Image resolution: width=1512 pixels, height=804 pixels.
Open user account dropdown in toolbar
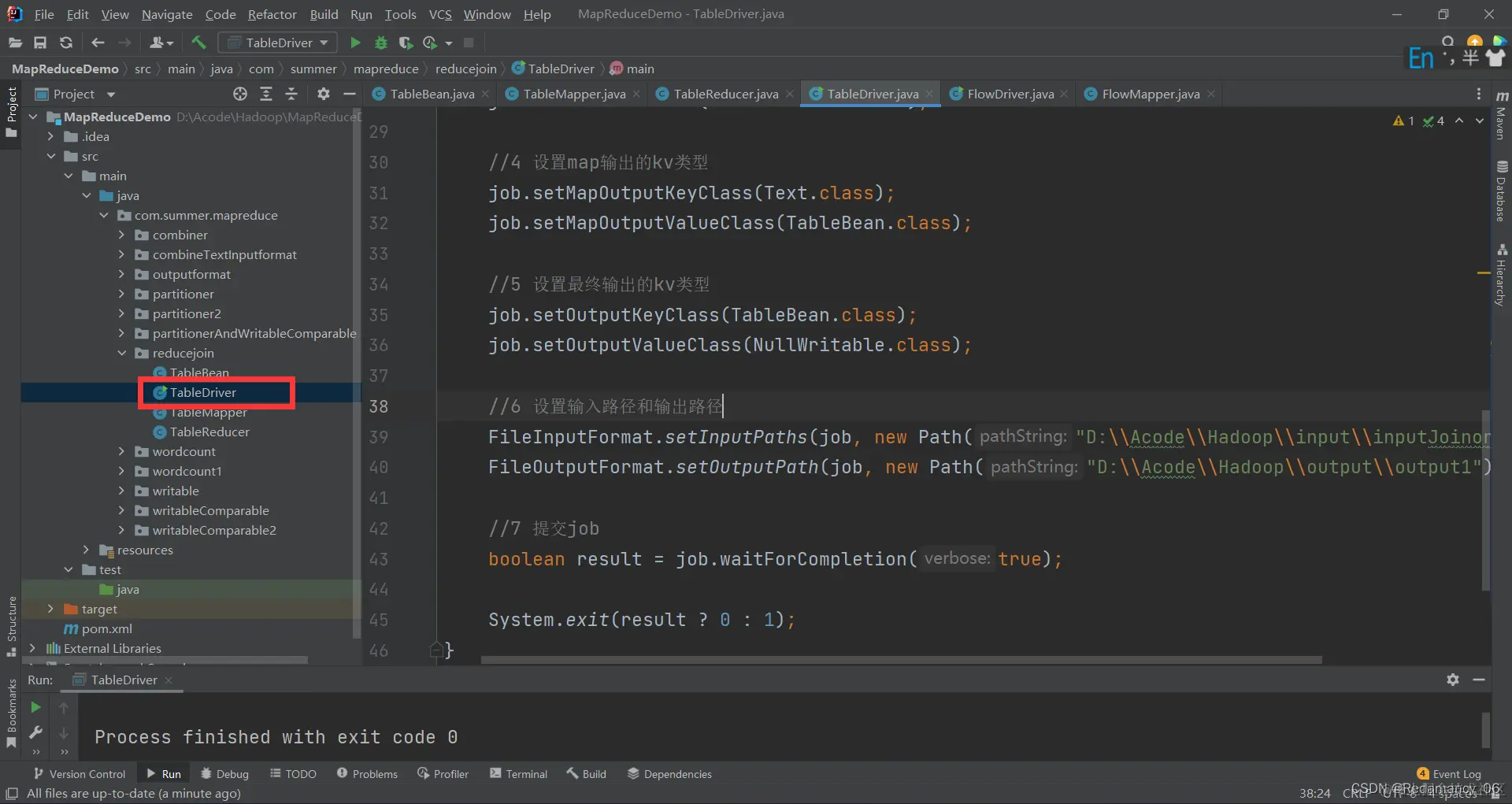(161, 43)
